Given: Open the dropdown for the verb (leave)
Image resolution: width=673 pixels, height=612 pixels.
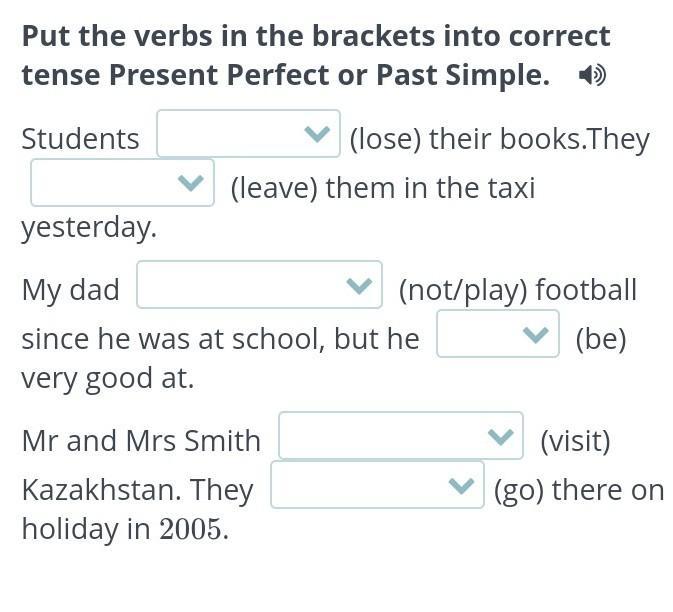Looking at the screenshot, I should 122,183.
